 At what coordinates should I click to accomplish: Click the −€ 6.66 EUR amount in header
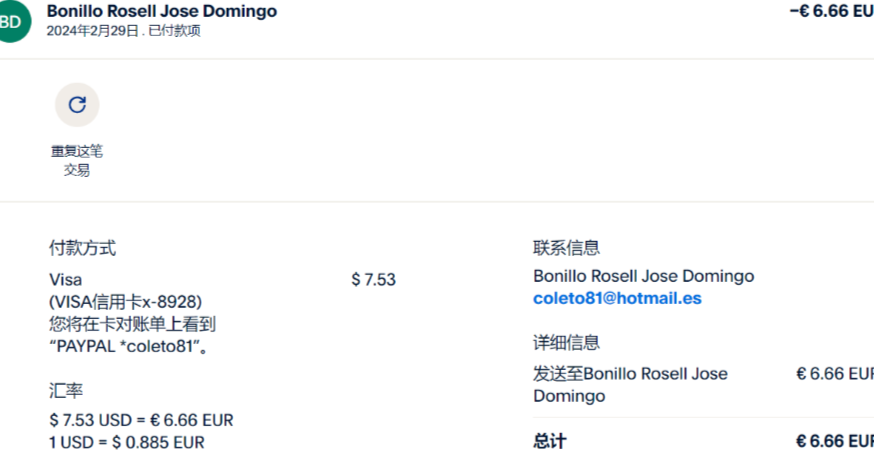pos(832,11)
